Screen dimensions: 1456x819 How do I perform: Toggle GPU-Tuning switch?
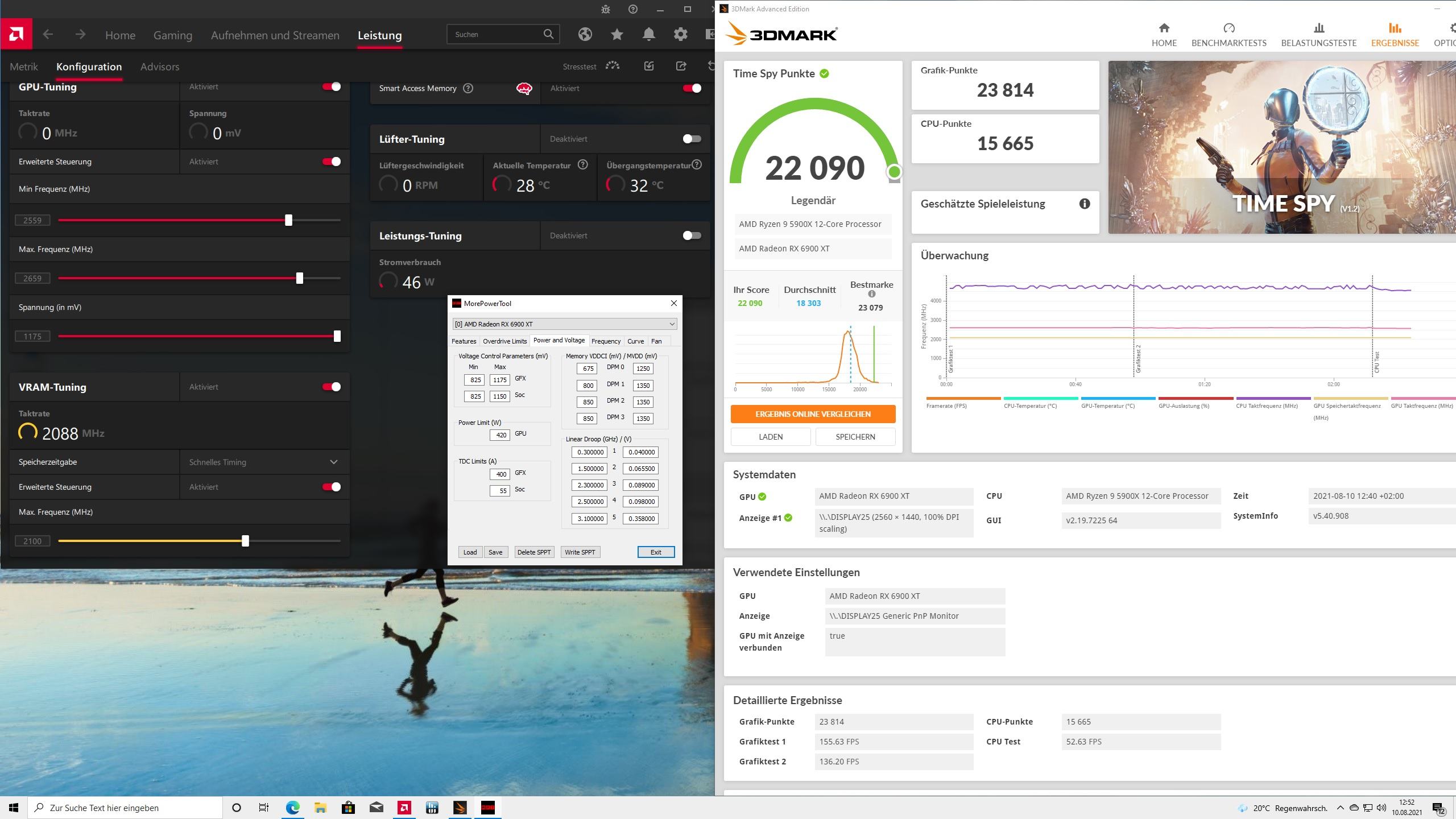tap(332, 86)
